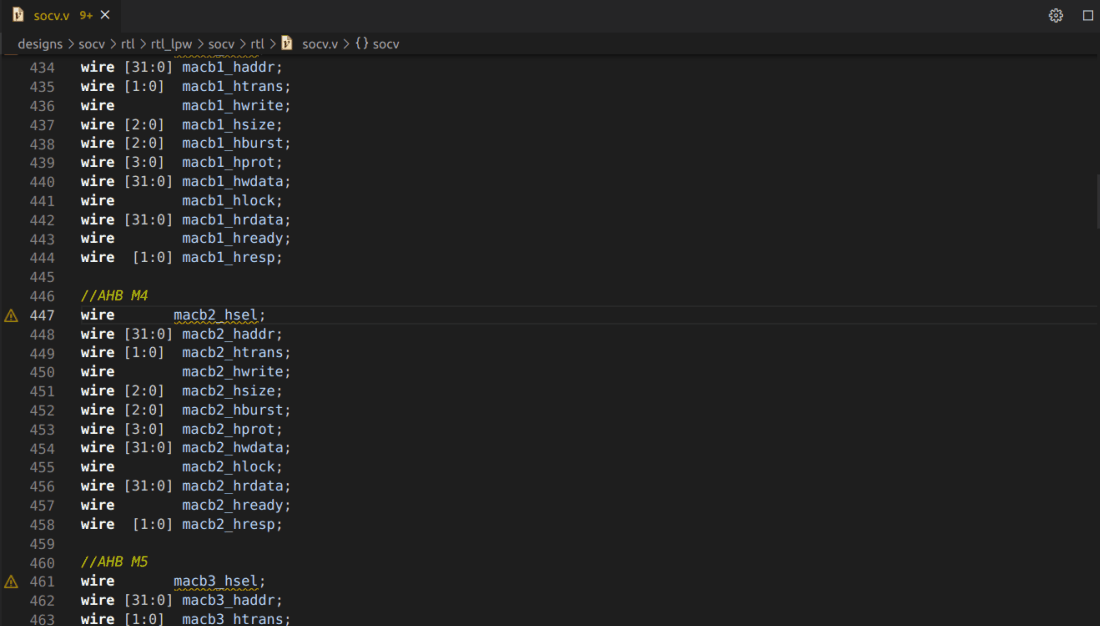Image resolution: width=1100 pixels, height=626 pixels.
Task: Expand the rtl_lpw breadcrumb segment
Action: pyautogui.click(x=171, y=44)
